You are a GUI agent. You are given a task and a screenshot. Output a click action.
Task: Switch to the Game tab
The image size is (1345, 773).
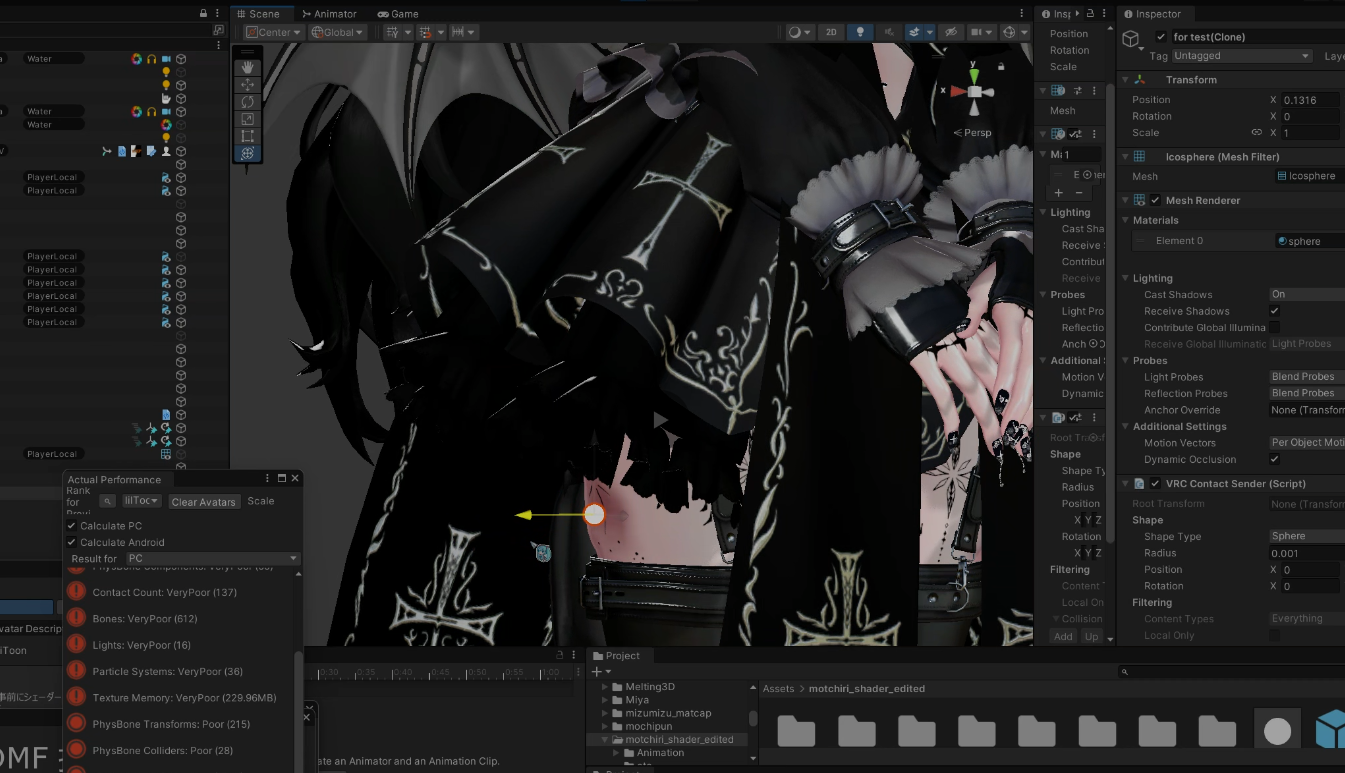tap(398, 14)
